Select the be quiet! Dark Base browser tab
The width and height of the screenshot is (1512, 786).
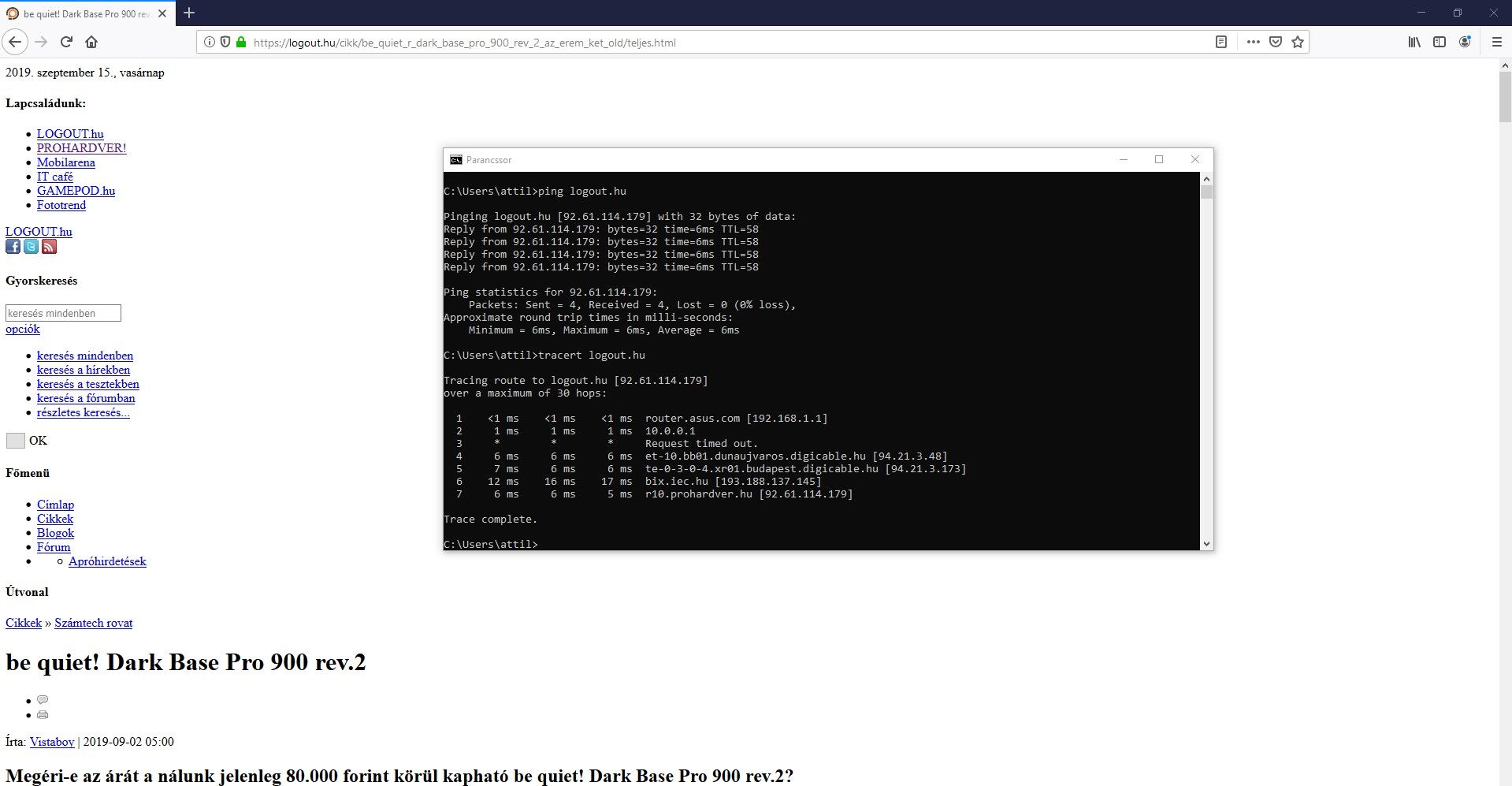pos(87,13)
